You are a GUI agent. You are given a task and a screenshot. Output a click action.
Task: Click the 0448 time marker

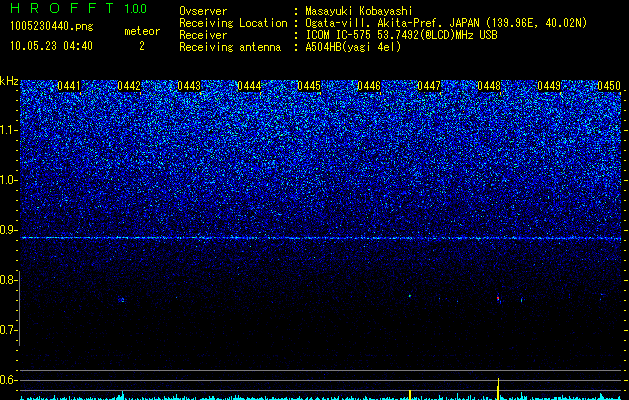point(489,86)
